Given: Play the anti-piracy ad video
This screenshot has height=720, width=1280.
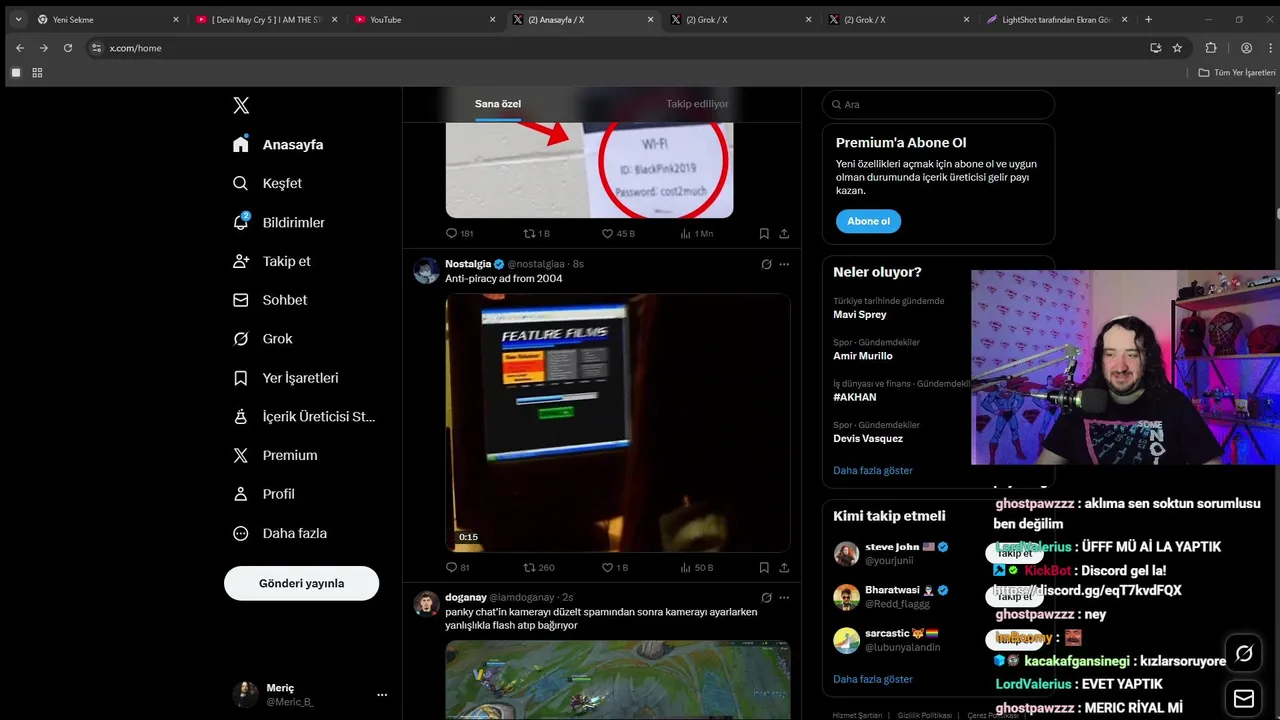Looking at the screenshot, I should tap(618, 422).
